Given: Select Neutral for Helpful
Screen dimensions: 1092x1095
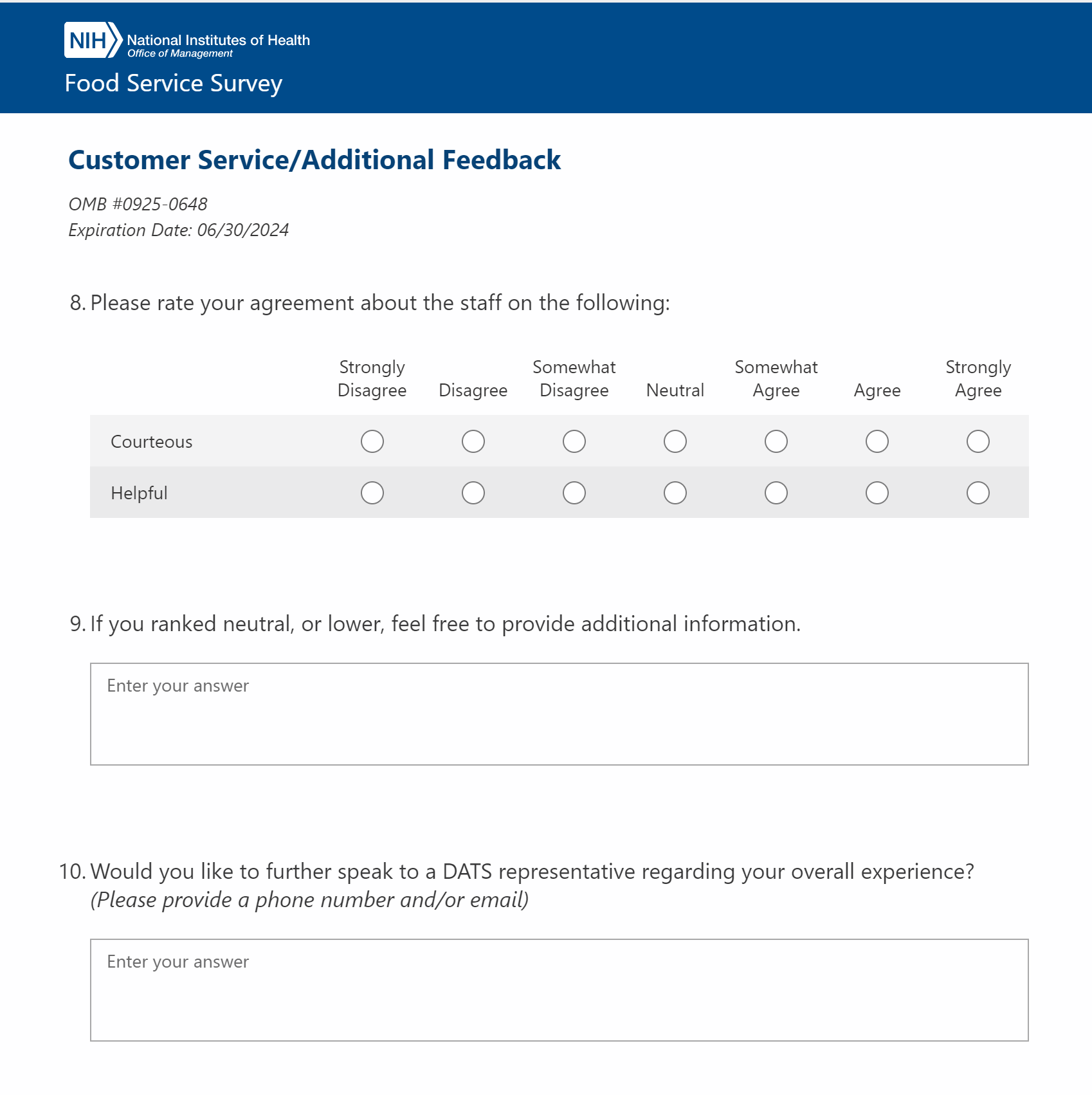Looking at the screenshot, I should 675,493.
